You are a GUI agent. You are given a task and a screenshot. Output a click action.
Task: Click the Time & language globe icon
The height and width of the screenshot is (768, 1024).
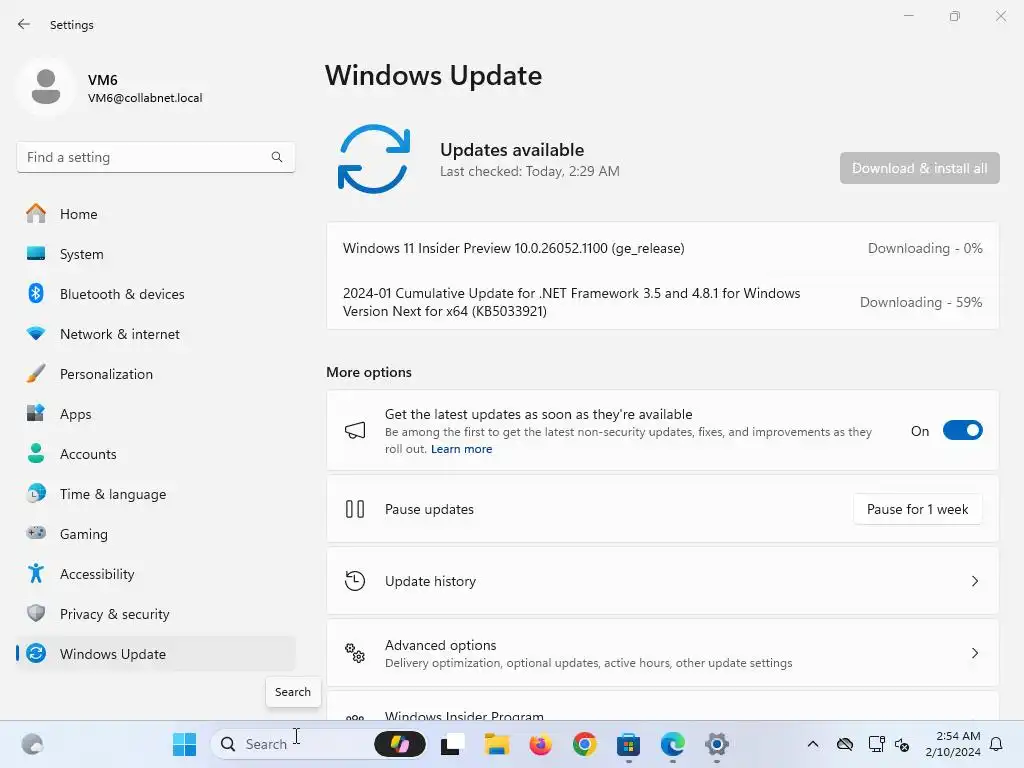click(36, 493)
